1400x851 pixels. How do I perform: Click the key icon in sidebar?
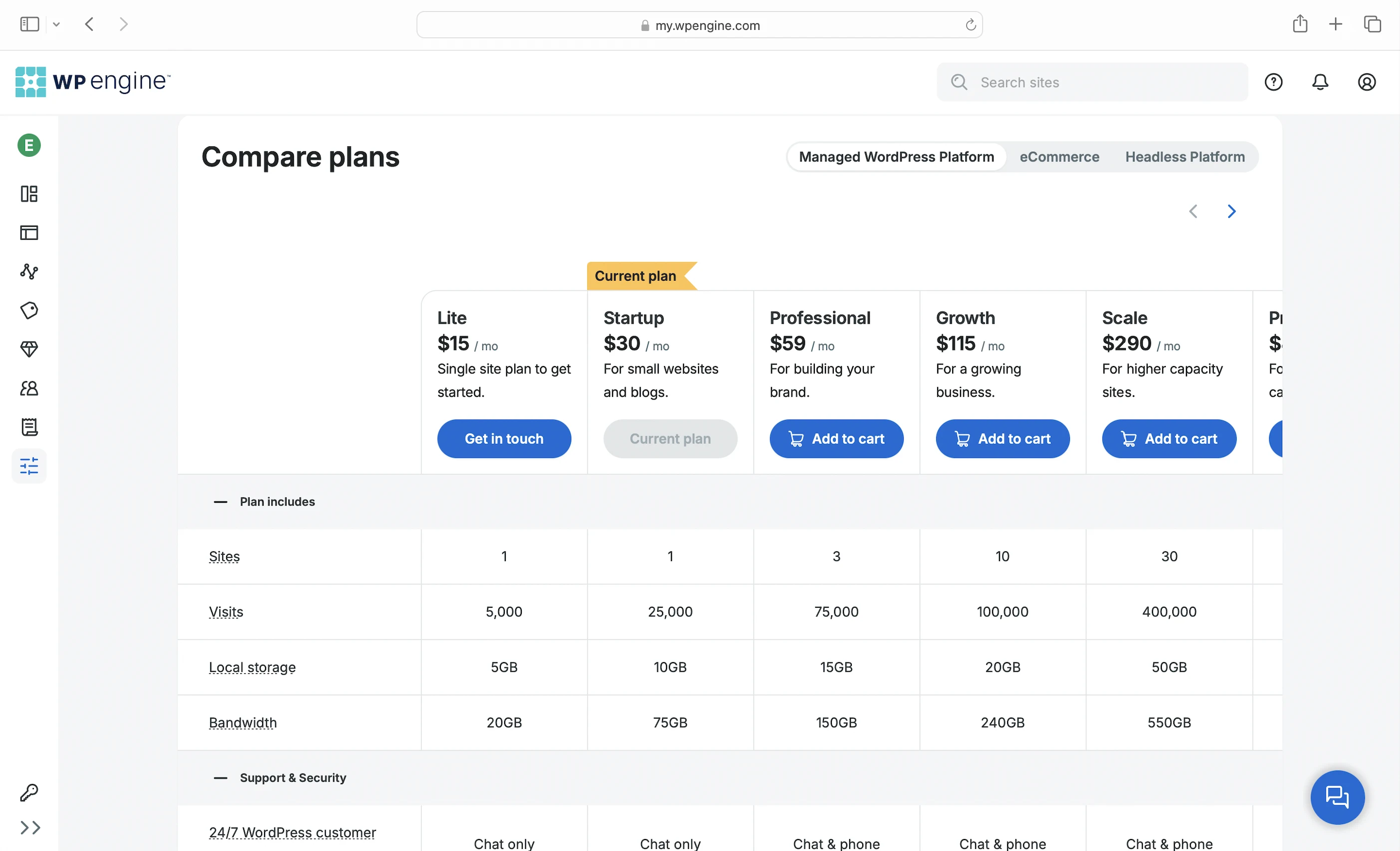(29, 793)
